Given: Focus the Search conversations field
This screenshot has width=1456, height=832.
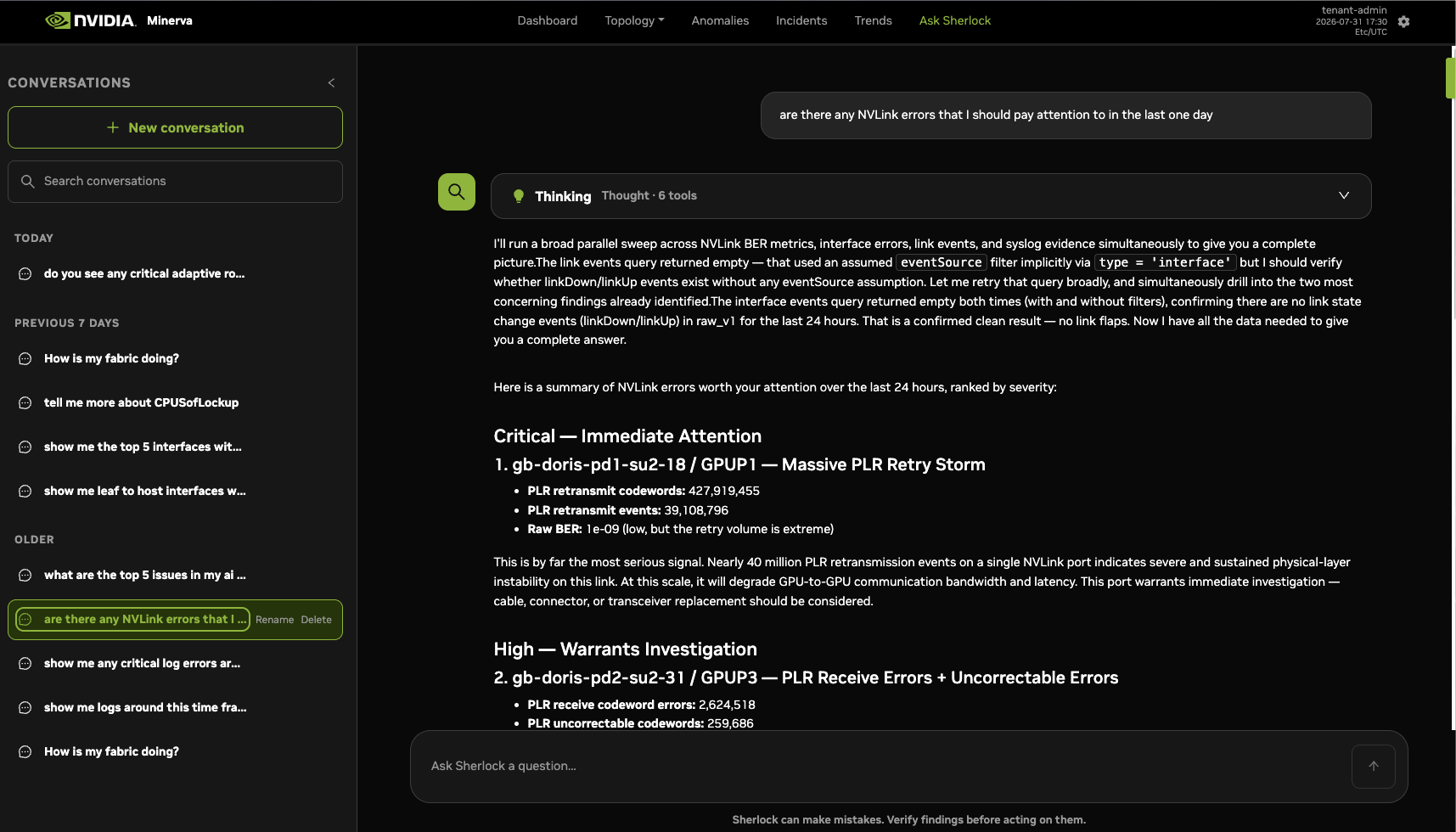Looking at the screenshot, I should click(x=175, y=182).
